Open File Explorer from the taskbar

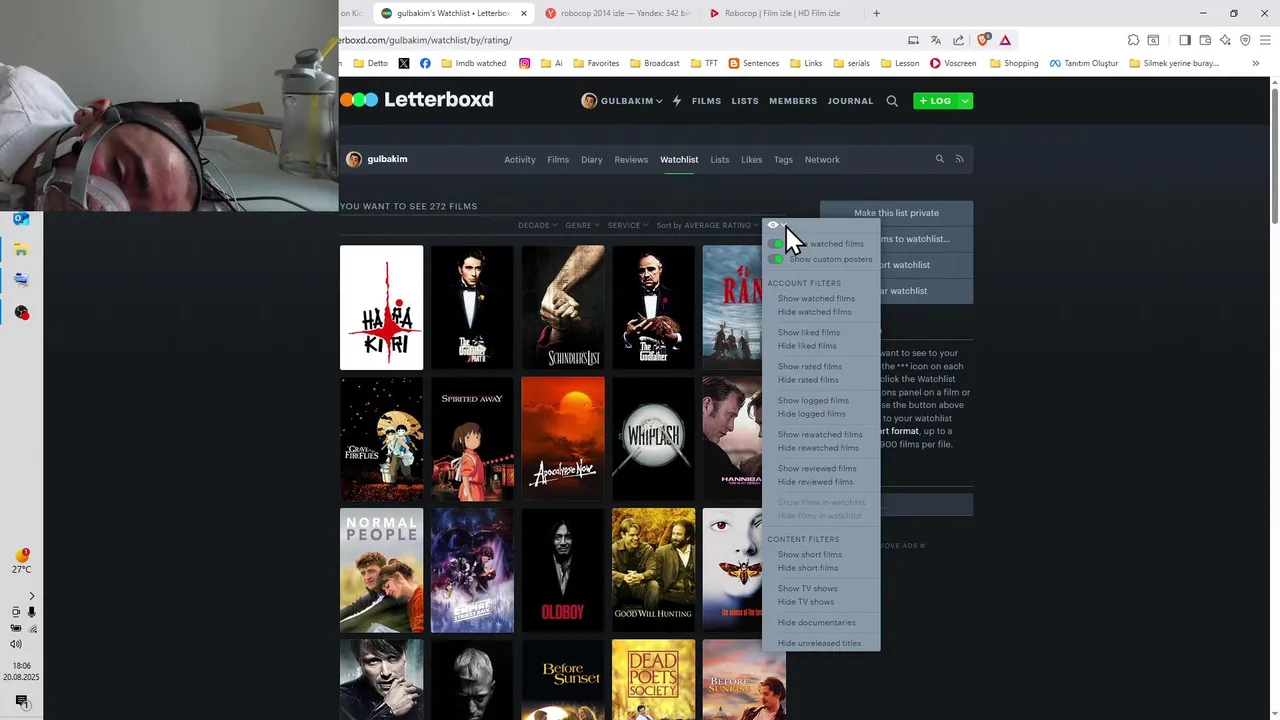pos(21,249)
